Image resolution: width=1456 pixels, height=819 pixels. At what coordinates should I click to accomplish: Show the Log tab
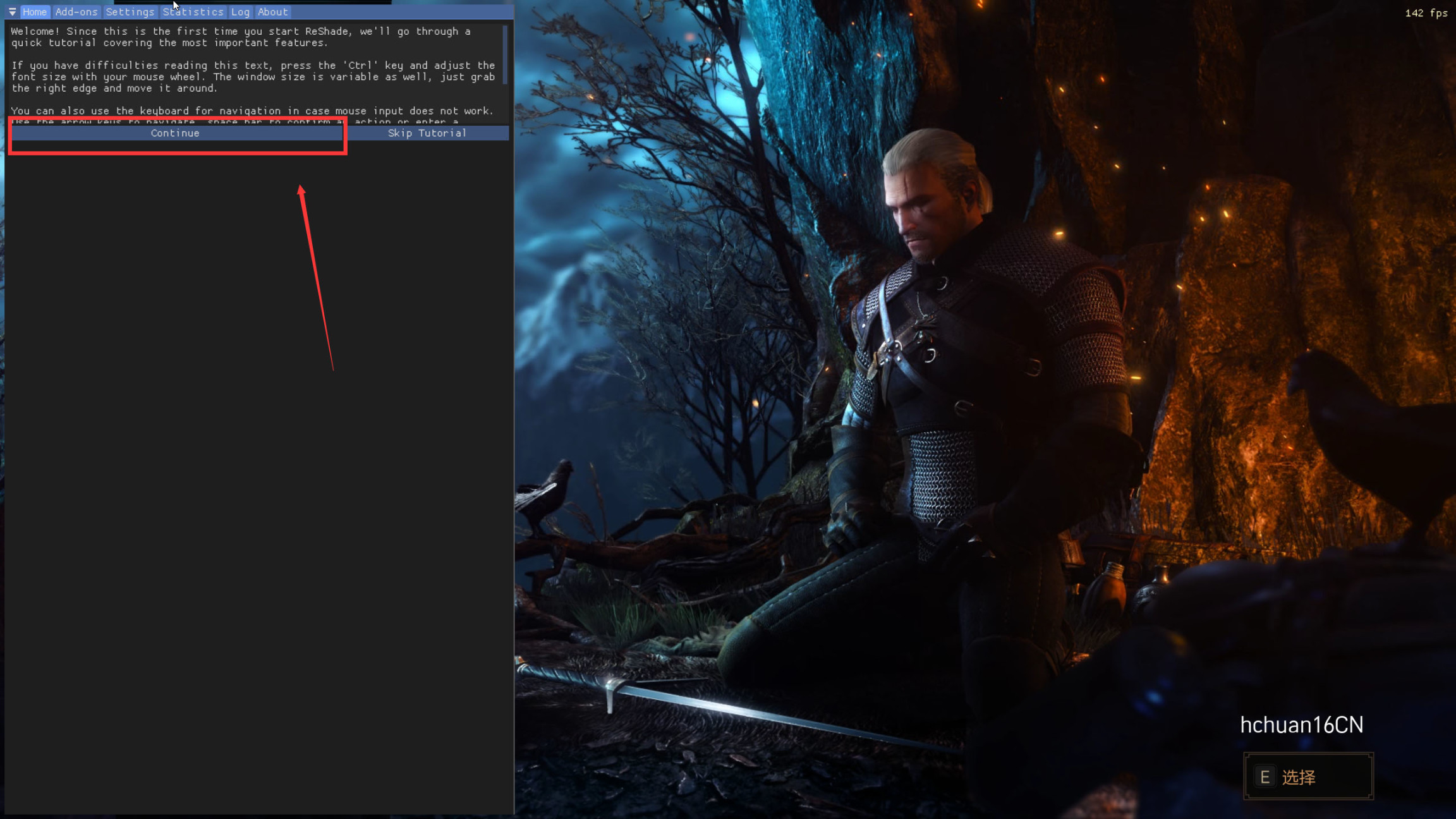coord(240,11)
